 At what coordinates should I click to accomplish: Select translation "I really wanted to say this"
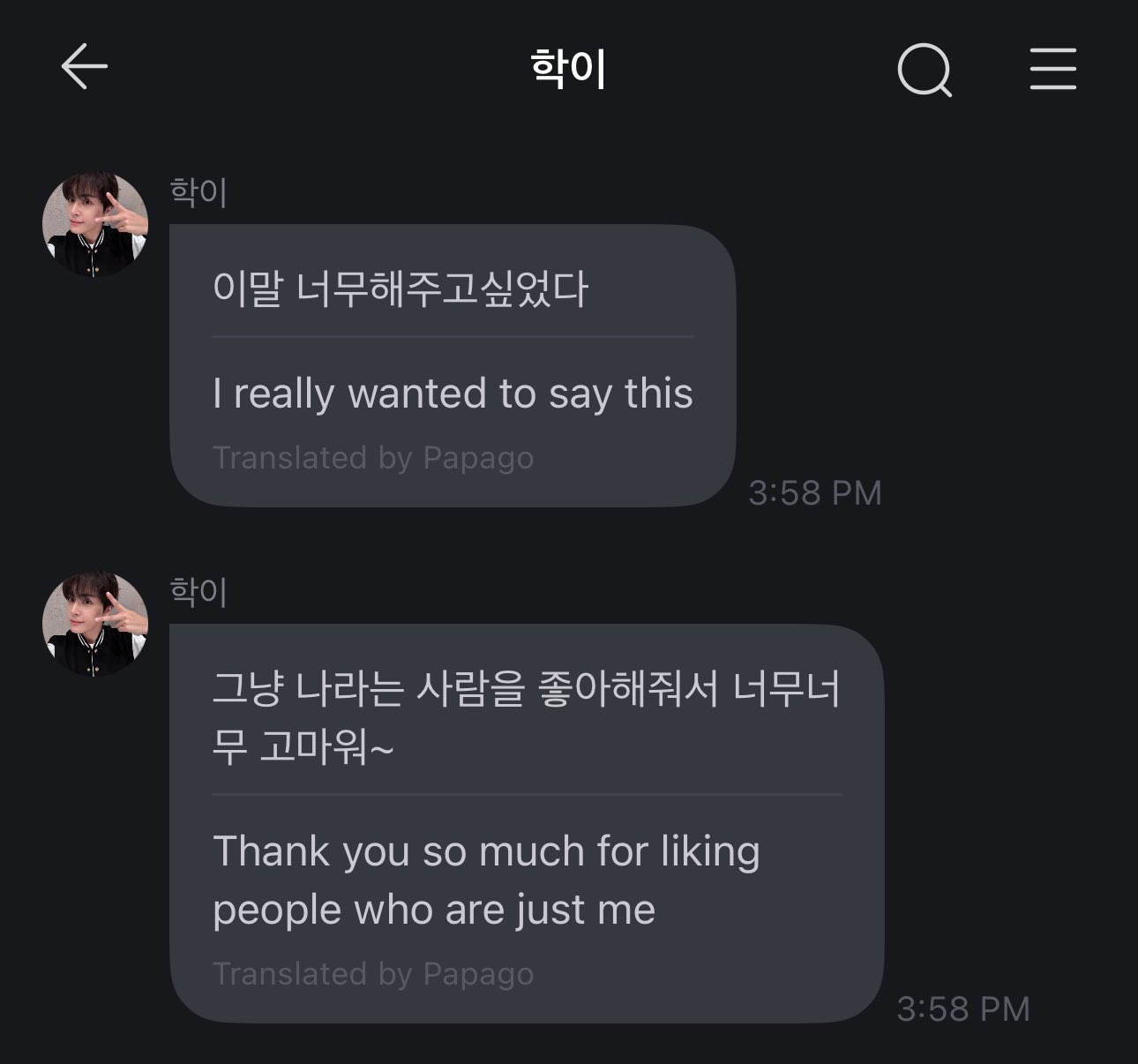tap(453, 393)
